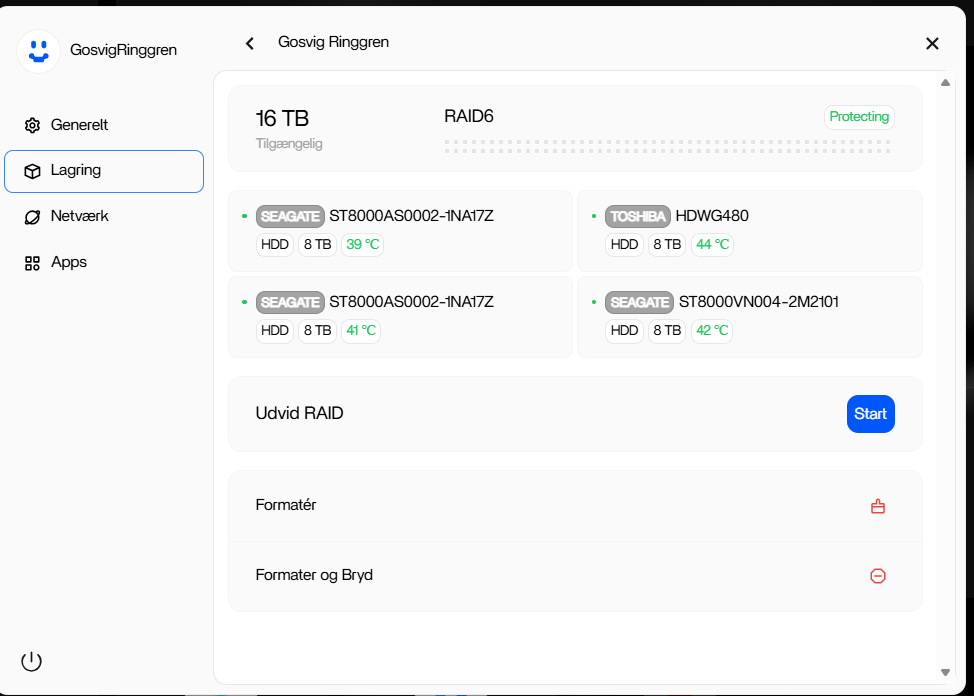Click the red Formatér broom icon
Image resolution: width=974 pixels, height=696 pixels.
[x=877, y=506]
